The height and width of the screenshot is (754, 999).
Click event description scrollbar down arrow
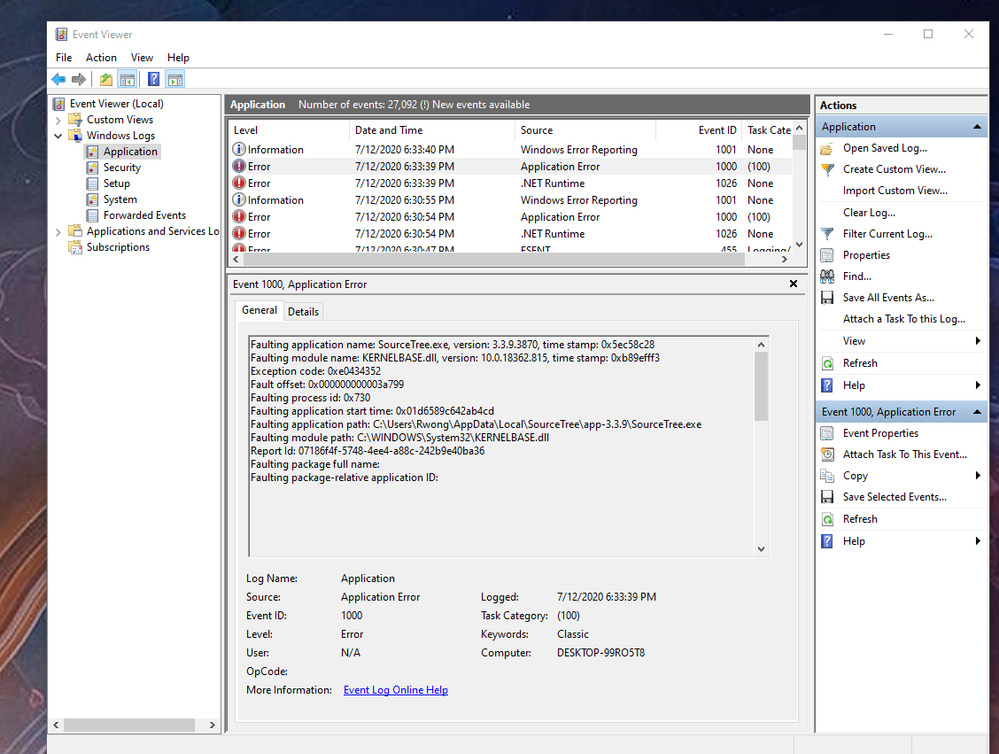click(761, 549)
